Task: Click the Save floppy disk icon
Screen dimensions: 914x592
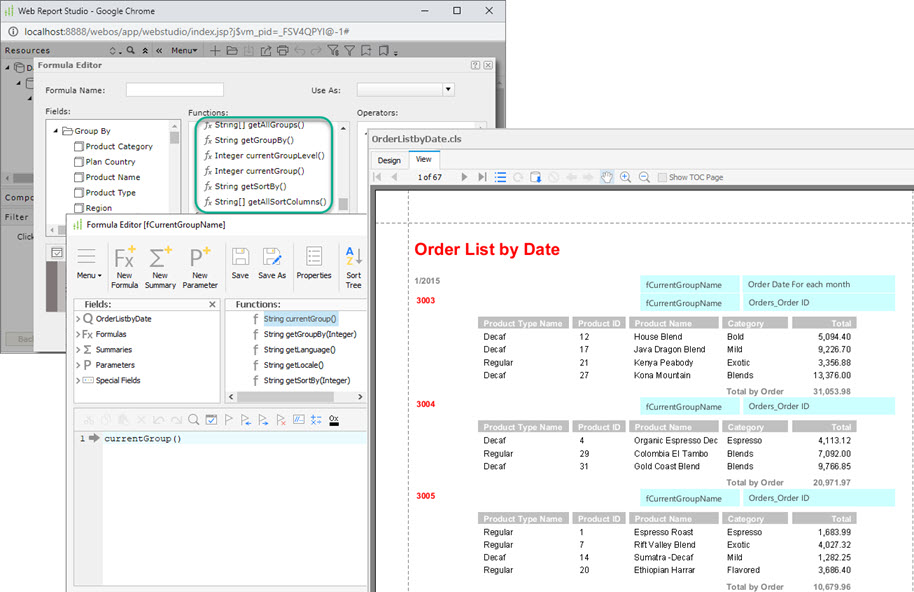Action: [x=240, y=257]
